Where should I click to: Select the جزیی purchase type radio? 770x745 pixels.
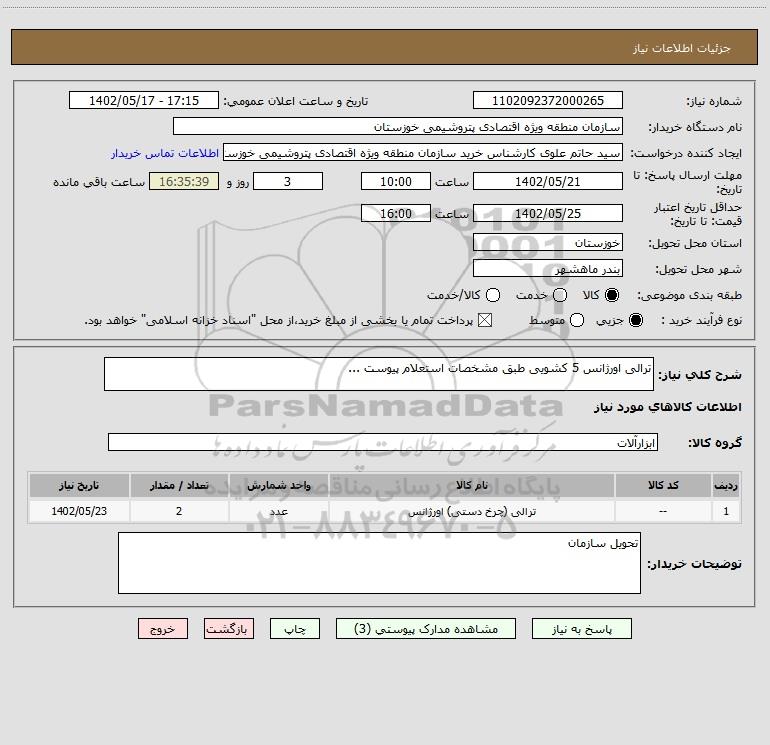[635, 320]
